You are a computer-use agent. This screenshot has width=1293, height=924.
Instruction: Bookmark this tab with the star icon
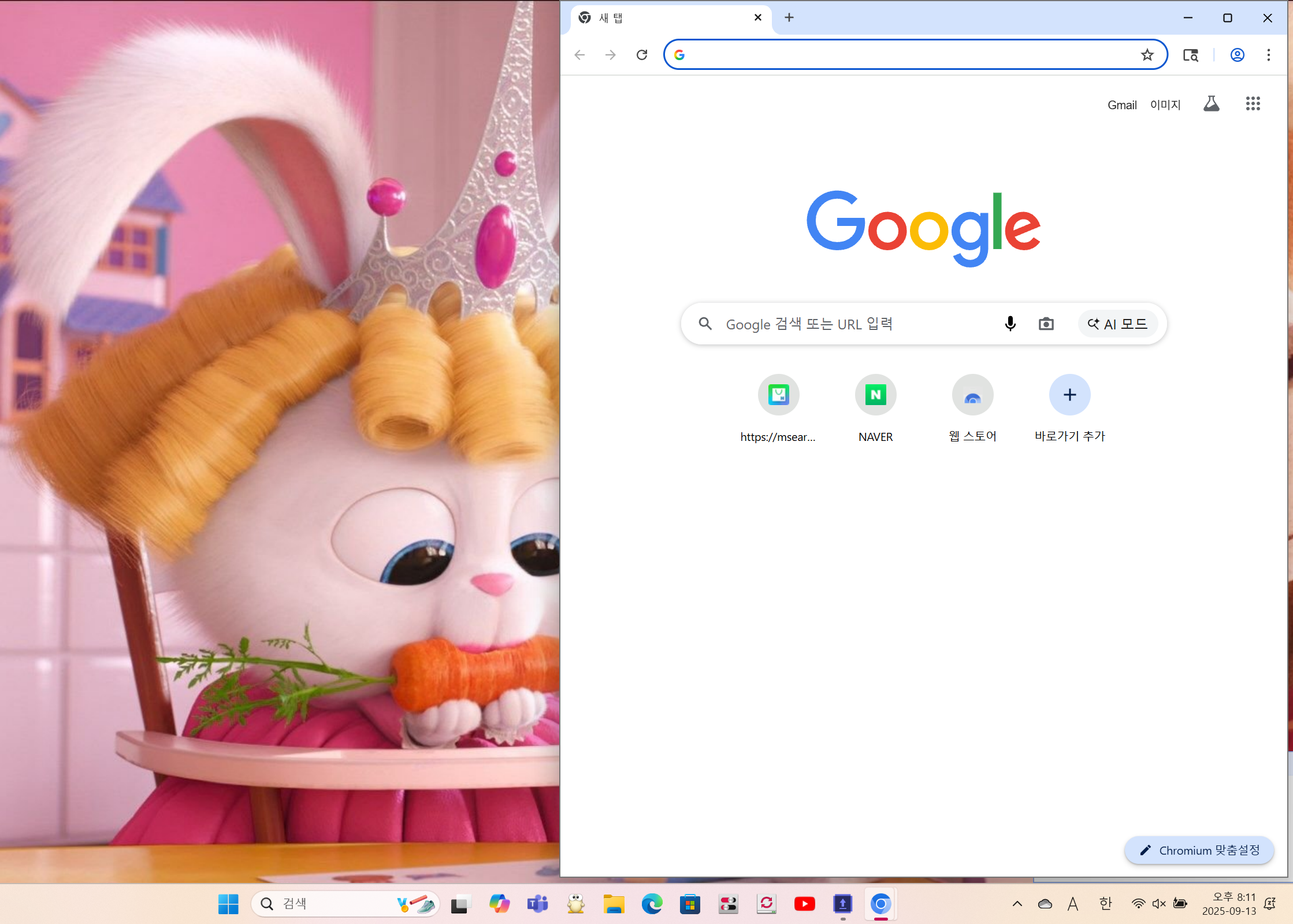click(1147, 55)
